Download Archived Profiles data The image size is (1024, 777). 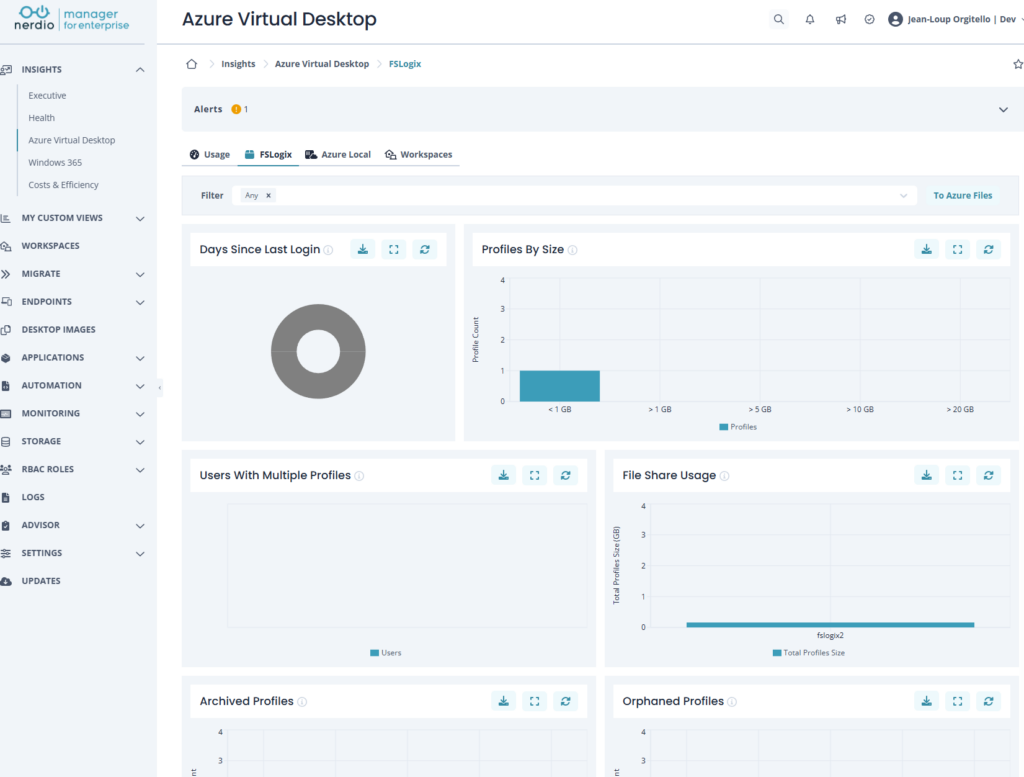tap(504, 701)
